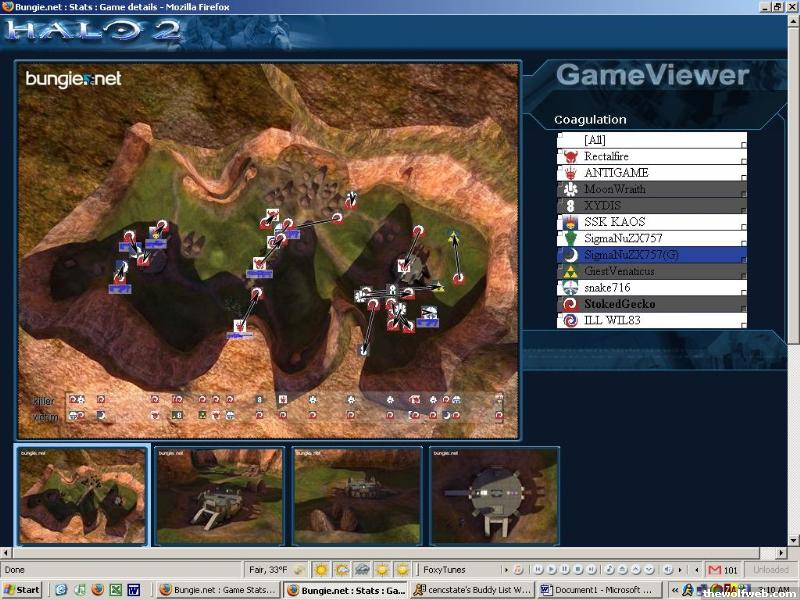Click the Gmail notifier icon in status bar
This screenshot has height=600, width=800.
pos(715,570)
